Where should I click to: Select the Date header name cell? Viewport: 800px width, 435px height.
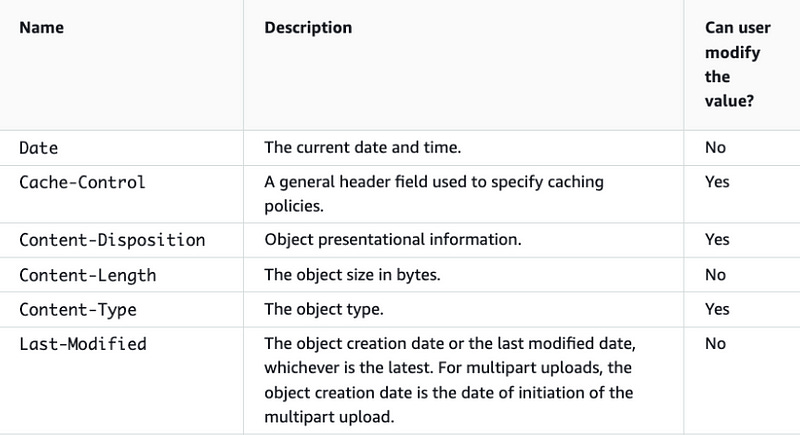point(38,148)
